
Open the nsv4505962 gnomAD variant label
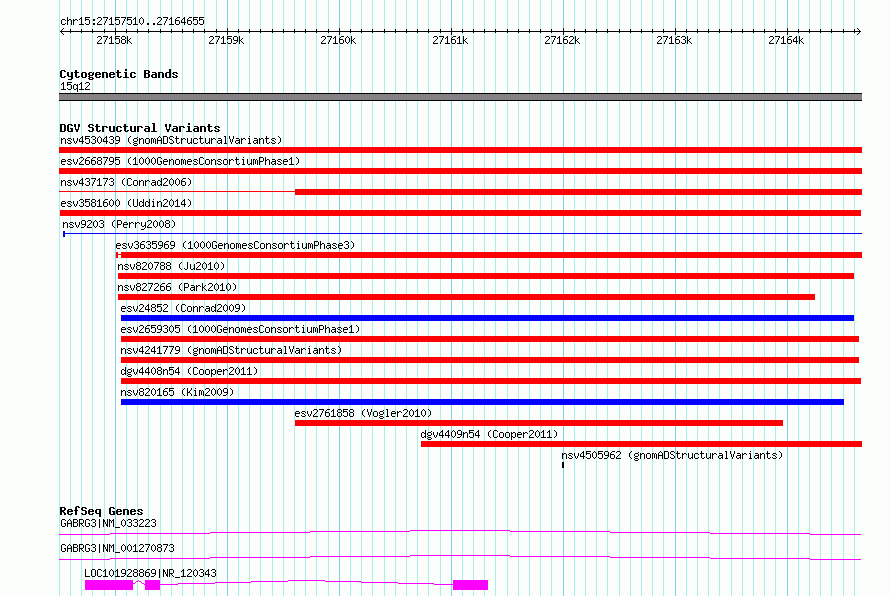(672, 455)
